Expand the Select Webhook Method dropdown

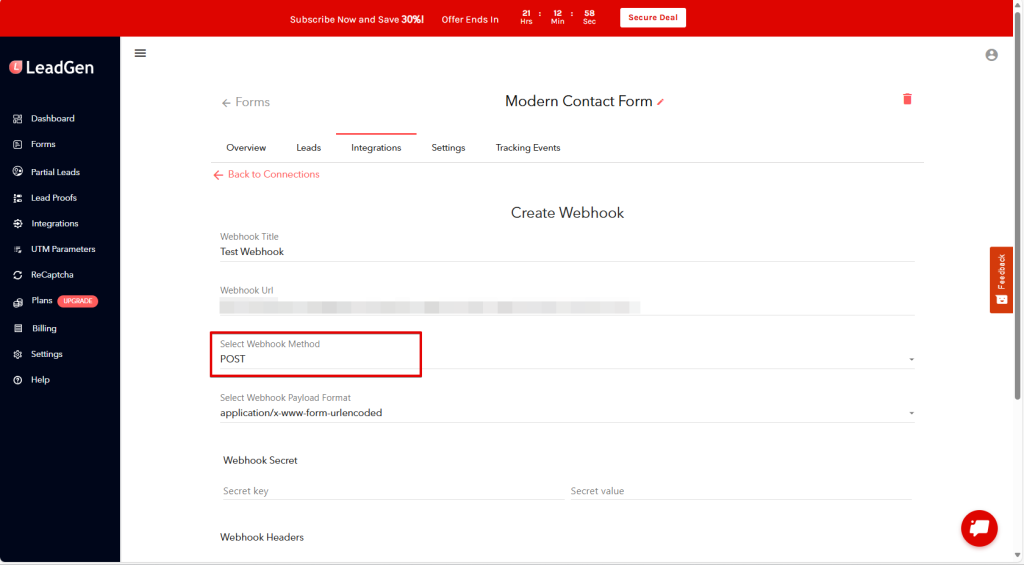(566, 359)
